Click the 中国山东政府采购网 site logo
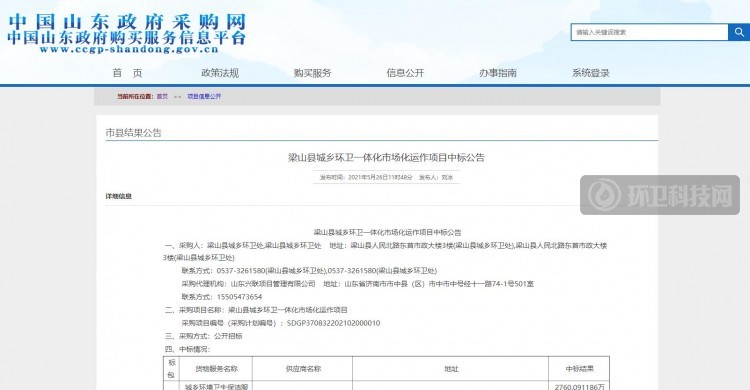The width and height of the screenshot is (750, 390). point(127,22)
